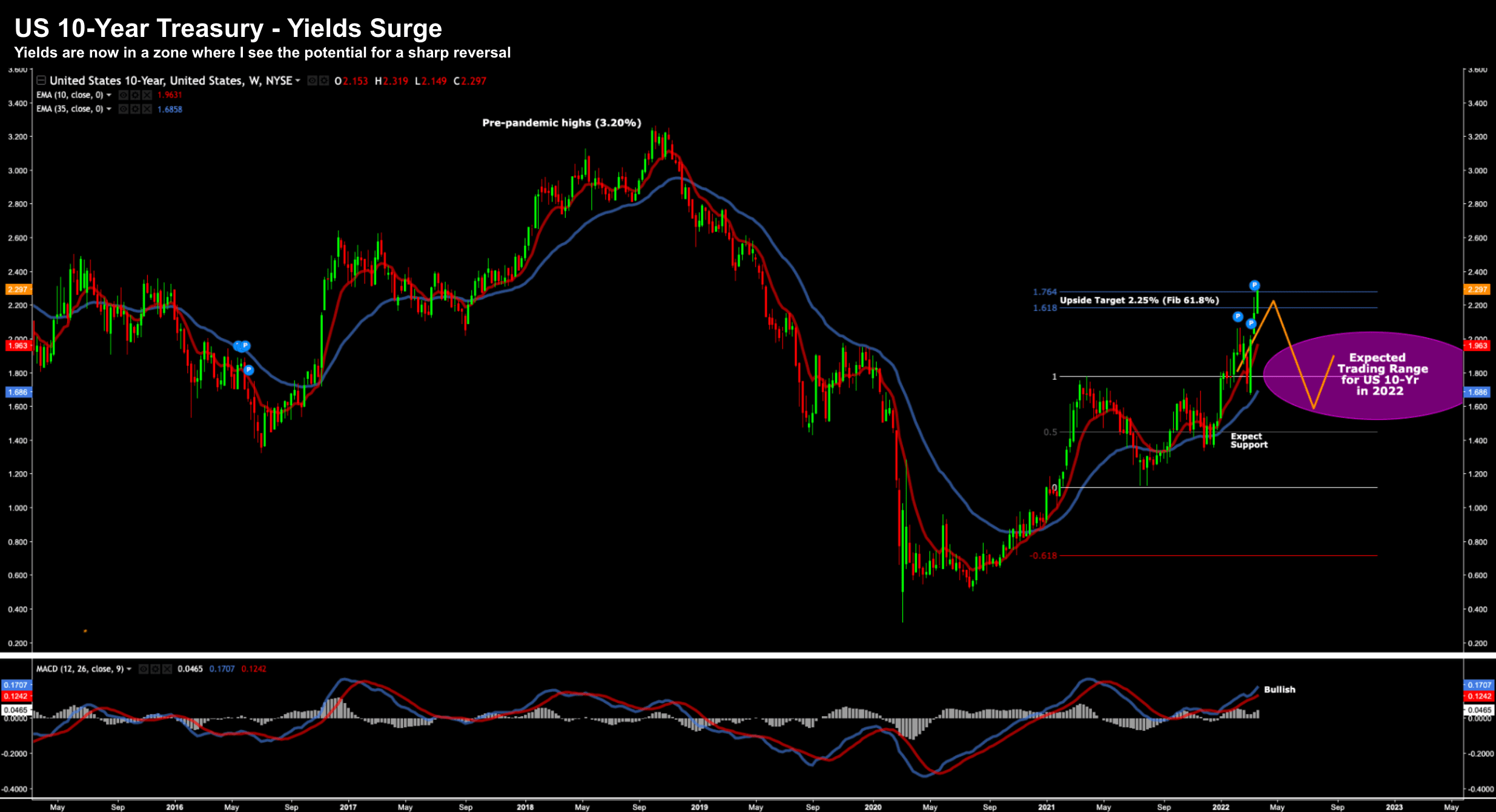Click the EMA (10, close, 0) legend label

70,95
